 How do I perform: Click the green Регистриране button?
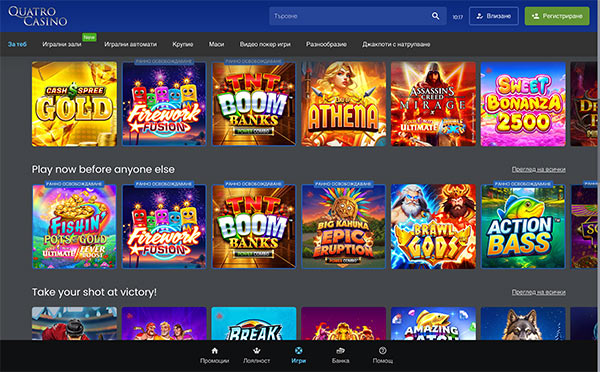(x=557, y=16)
